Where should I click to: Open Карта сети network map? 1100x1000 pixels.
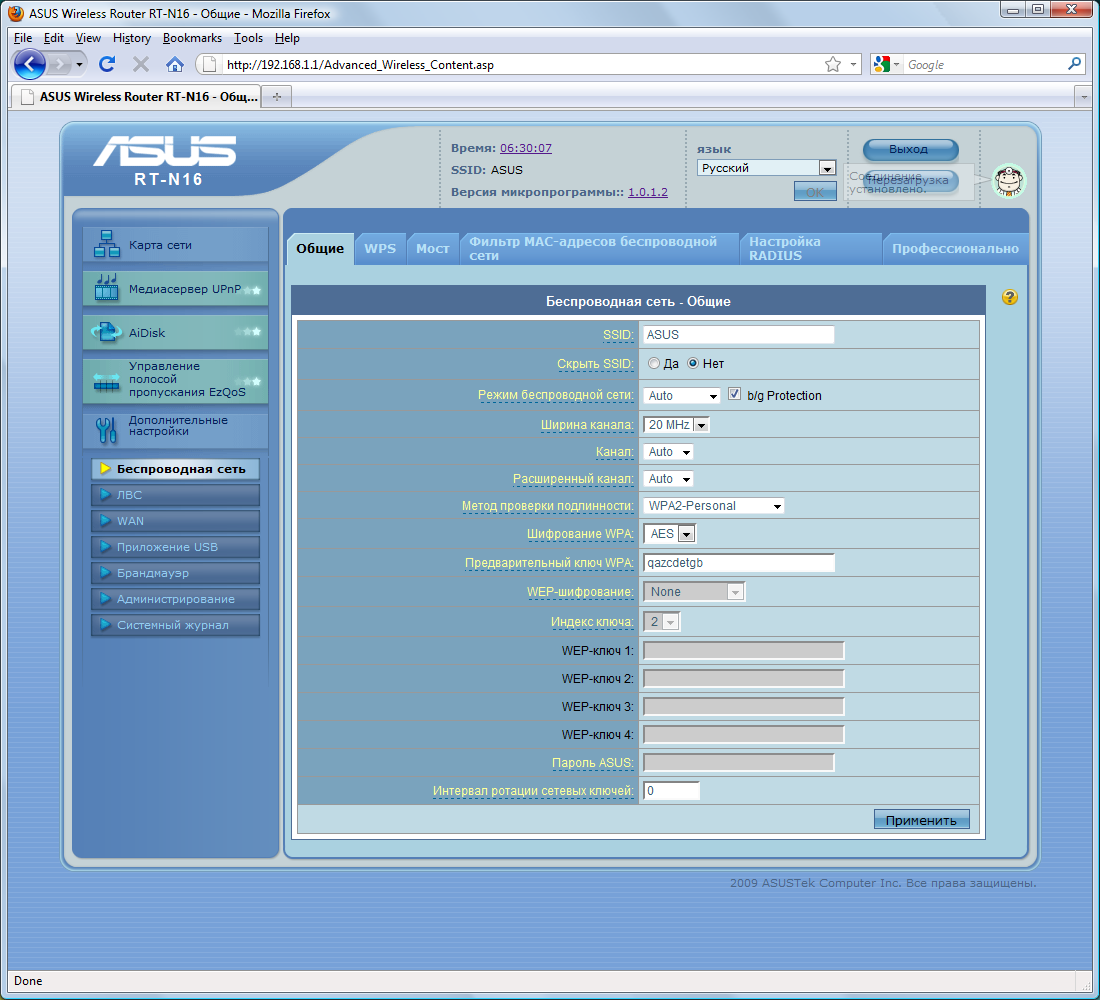(175, 245)
